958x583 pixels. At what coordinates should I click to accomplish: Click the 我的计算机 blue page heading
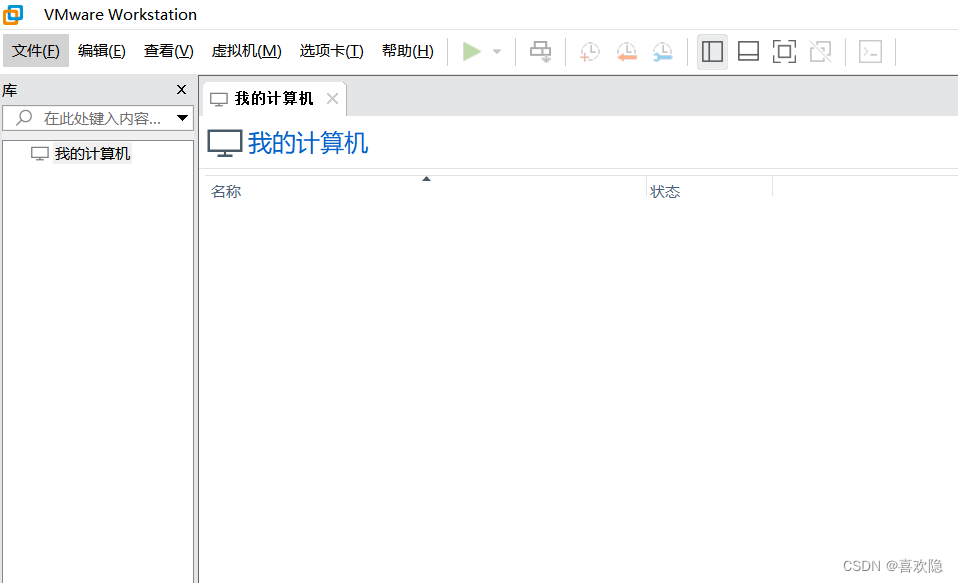click(x=307, y=143)
